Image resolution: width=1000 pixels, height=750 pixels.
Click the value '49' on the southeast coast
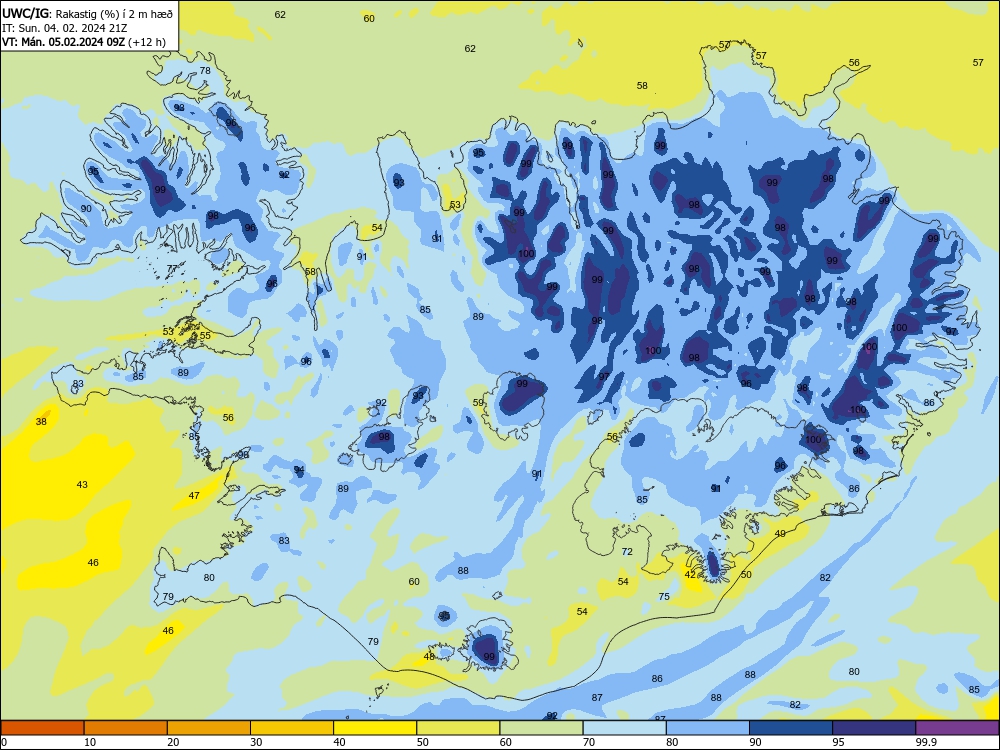click(781, 534)
